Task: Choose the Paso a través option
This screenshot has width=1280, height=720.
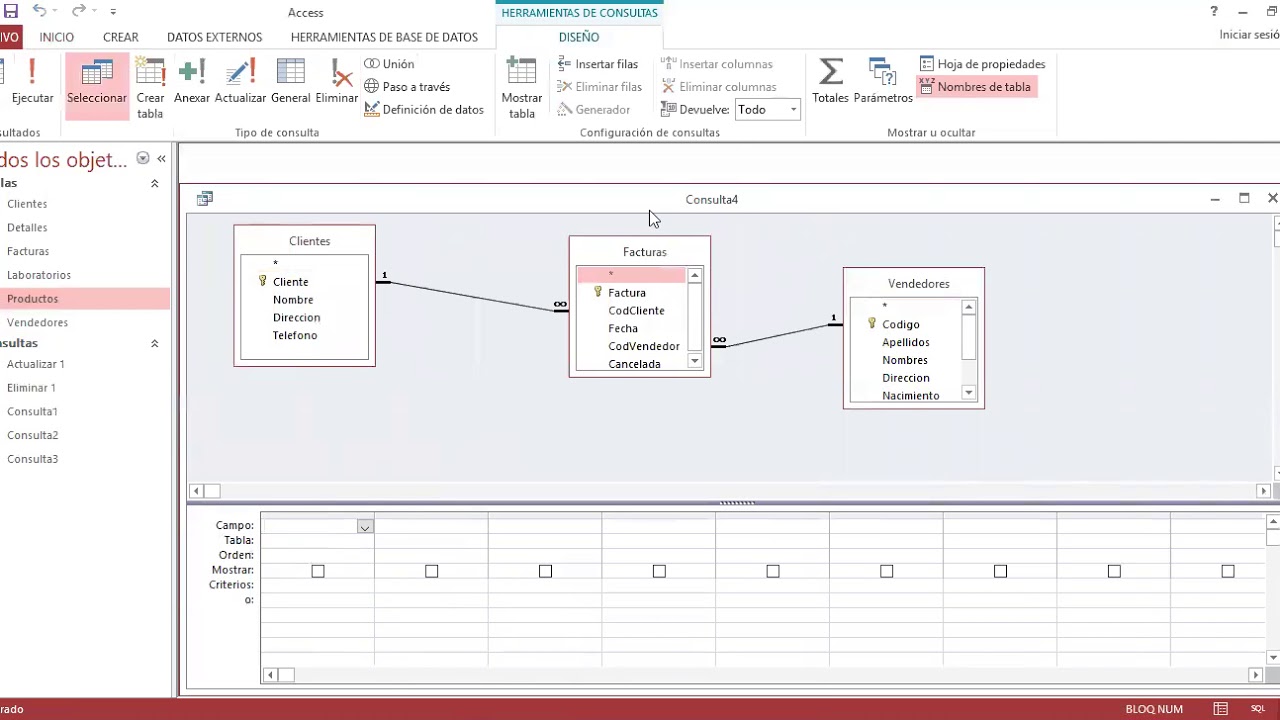Action: click(407, 87)
